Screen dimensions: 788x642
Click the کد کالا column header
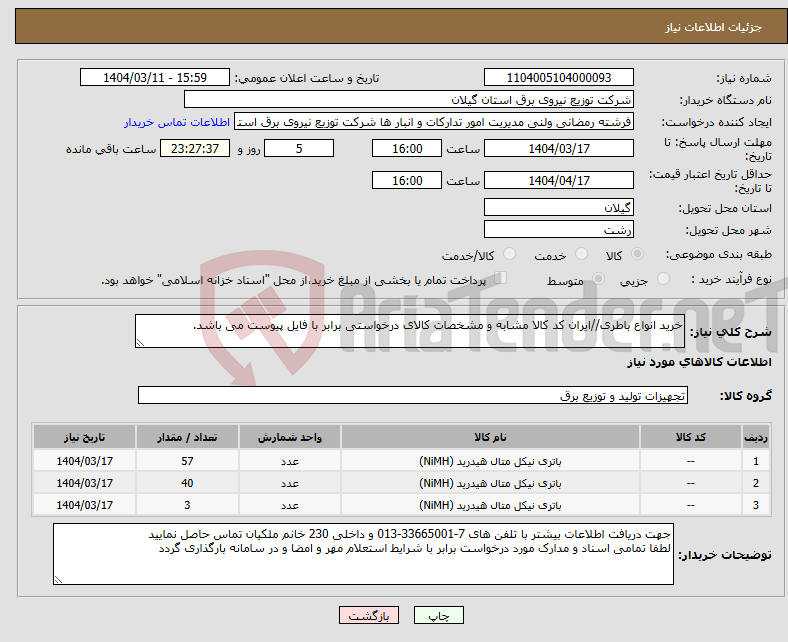pyautogui.click(x=691, y=437)
